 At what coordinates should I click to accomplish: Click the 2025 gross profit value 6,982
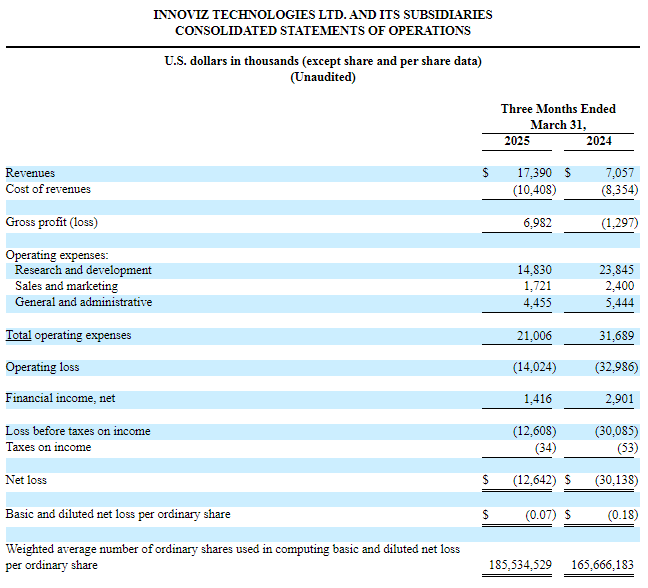[x=538, y=222]
